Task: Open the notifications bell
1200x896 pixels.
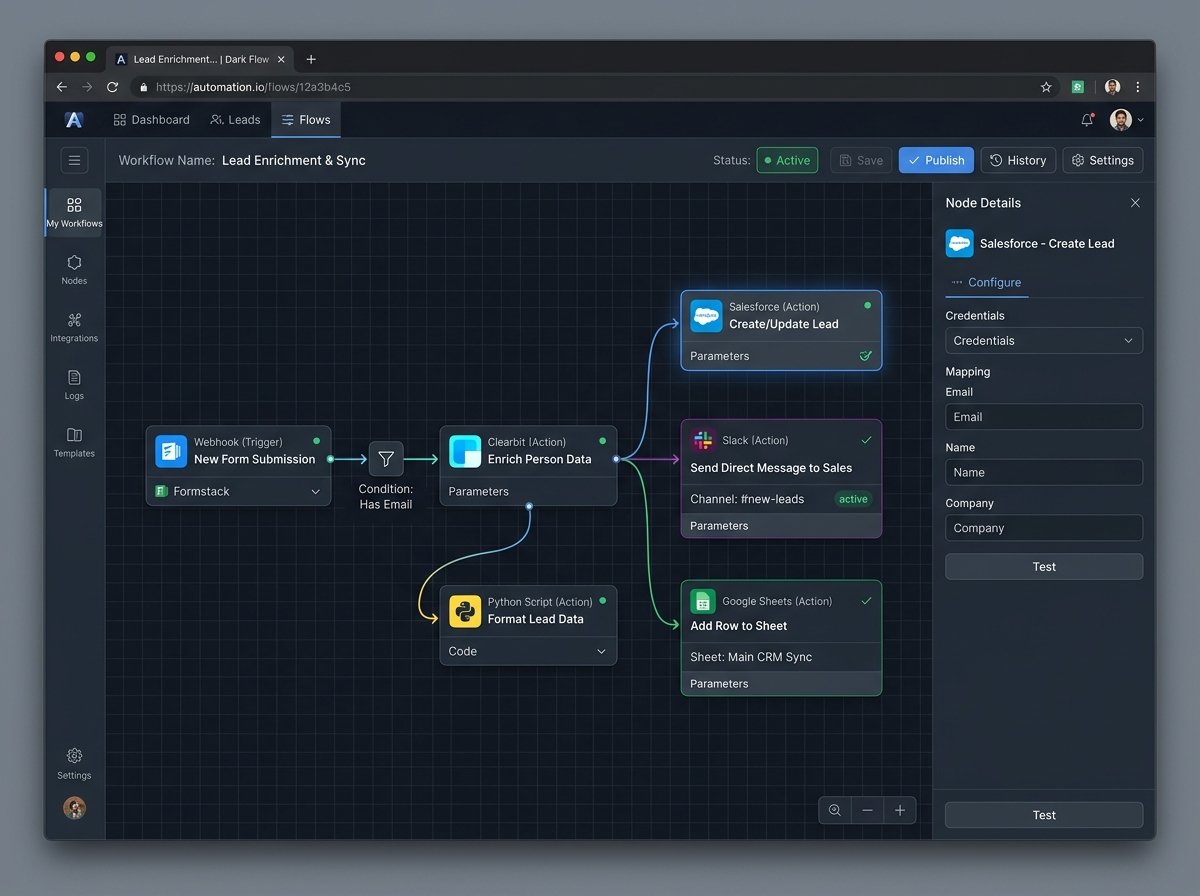Action: click(1087, 120)
